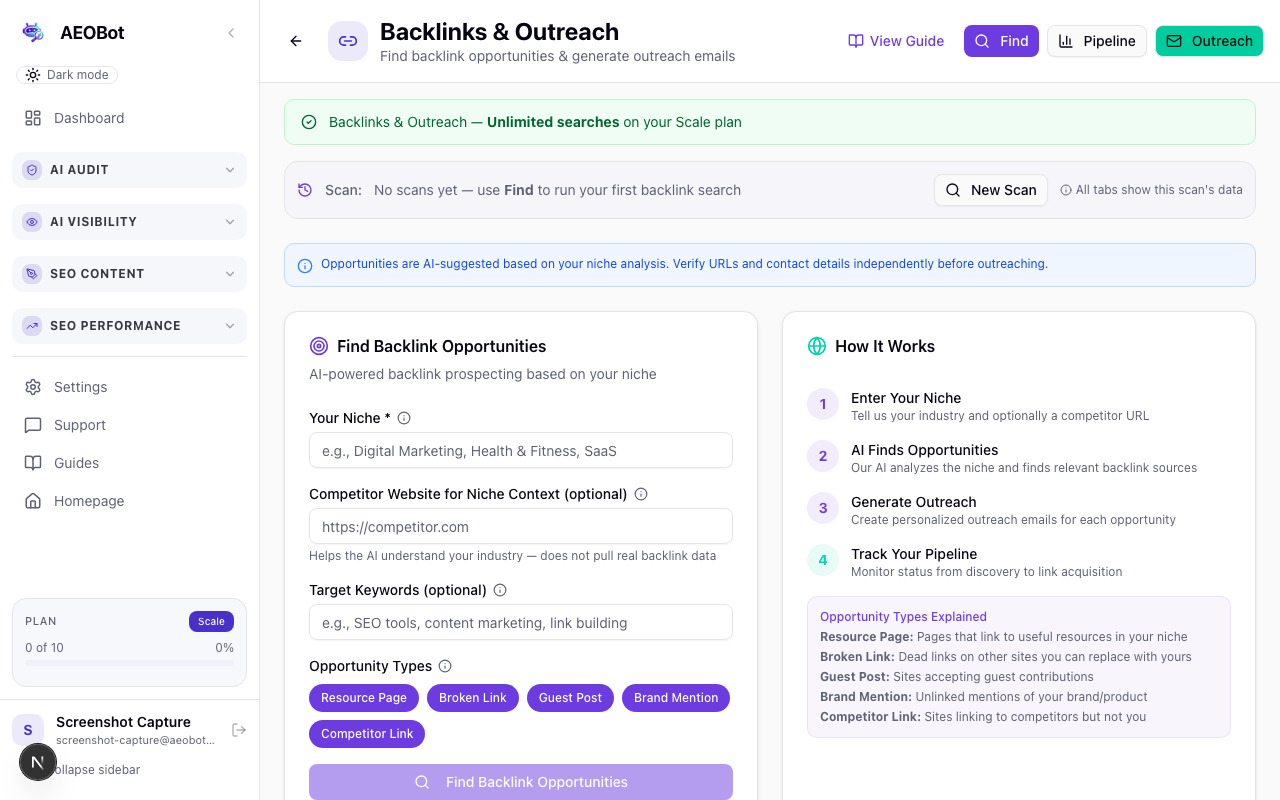Open the View Guide link

click(x=896, y=41)
